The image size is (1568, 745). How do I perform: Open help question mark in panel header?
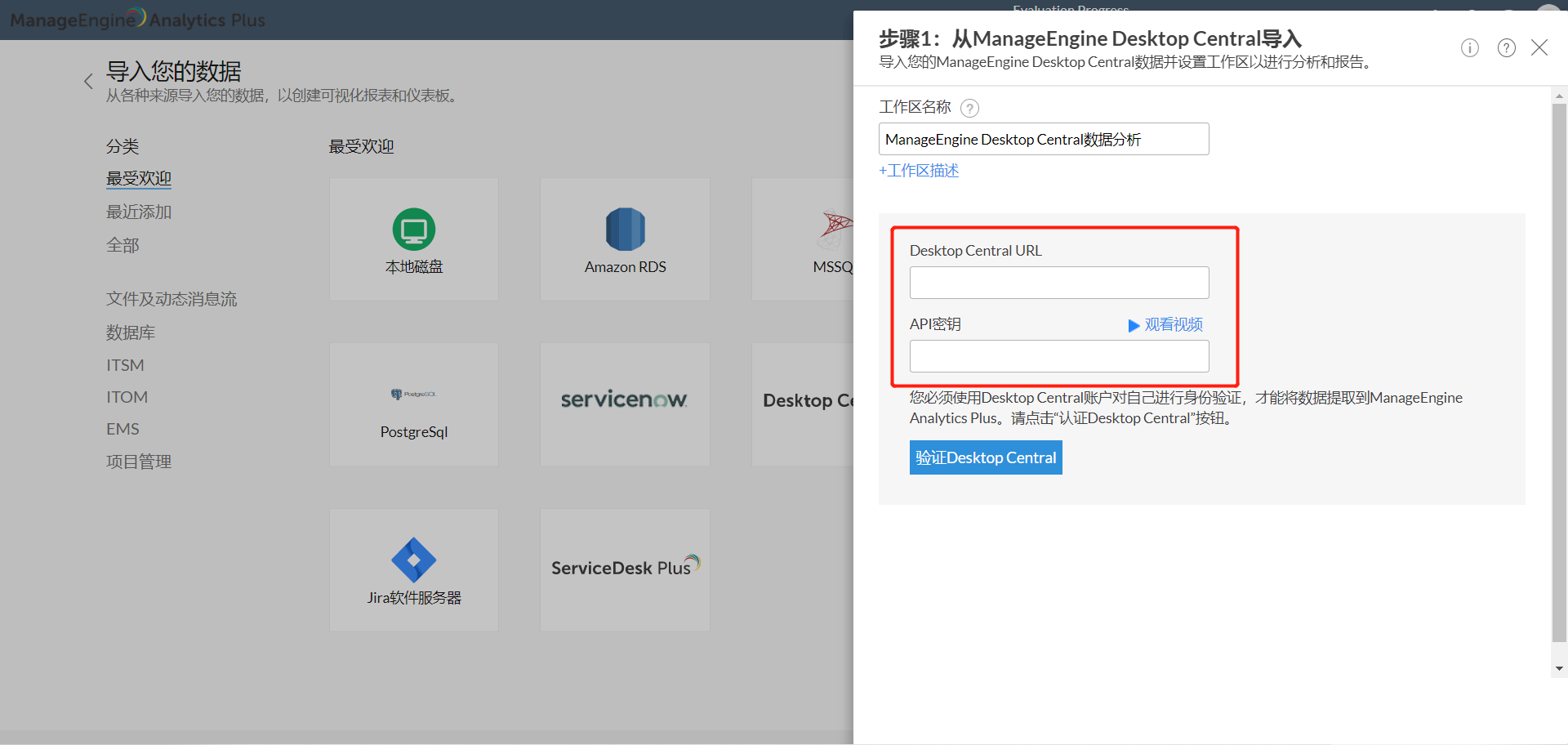click(x=1506, y=48)
